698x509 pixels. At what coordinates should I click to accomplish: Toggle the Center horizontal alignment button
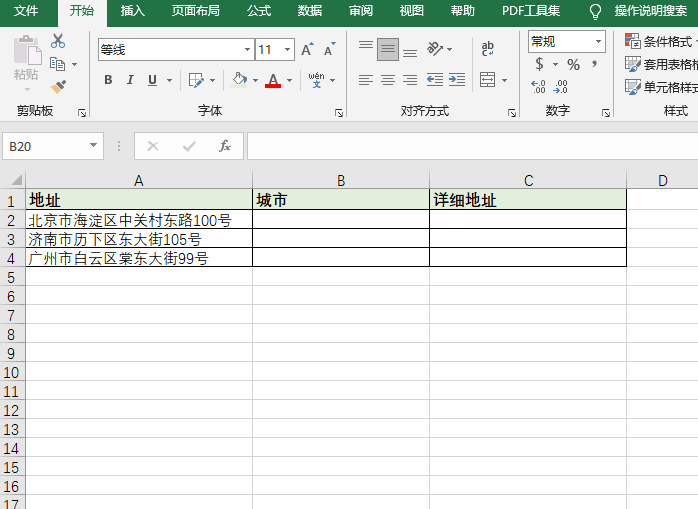coord(388,80)
